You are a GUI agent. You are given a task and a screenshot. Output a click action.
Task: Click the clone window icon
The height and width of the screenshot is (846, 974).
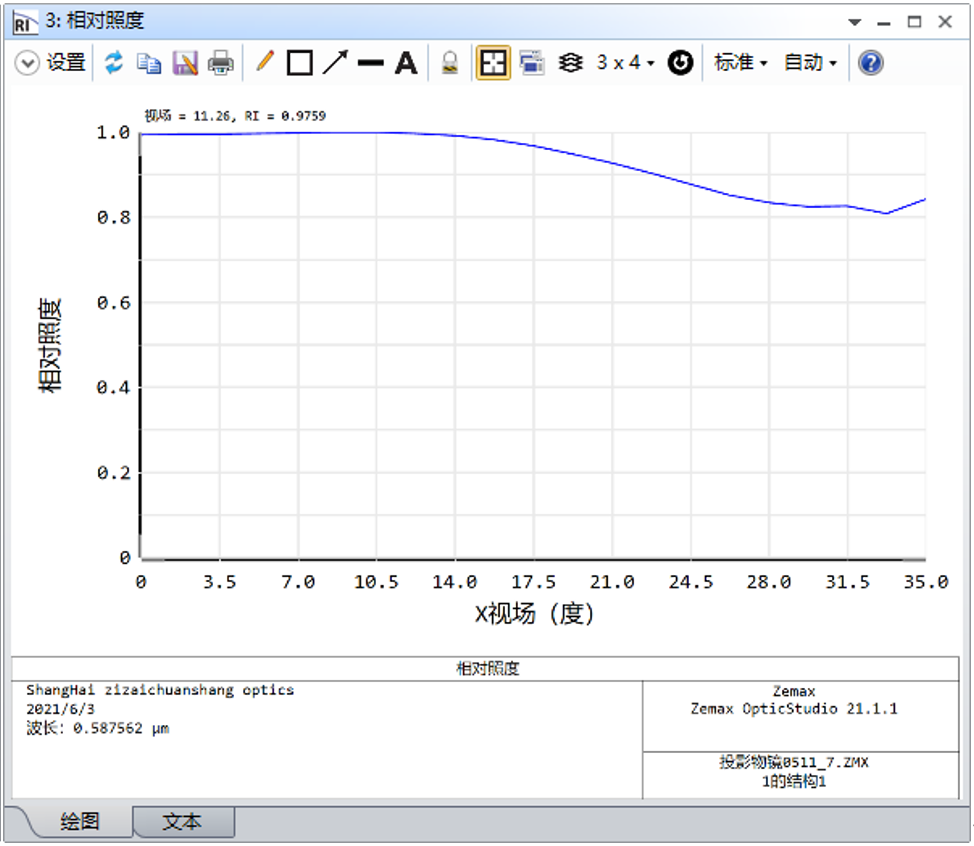click(x=532, y=63)
